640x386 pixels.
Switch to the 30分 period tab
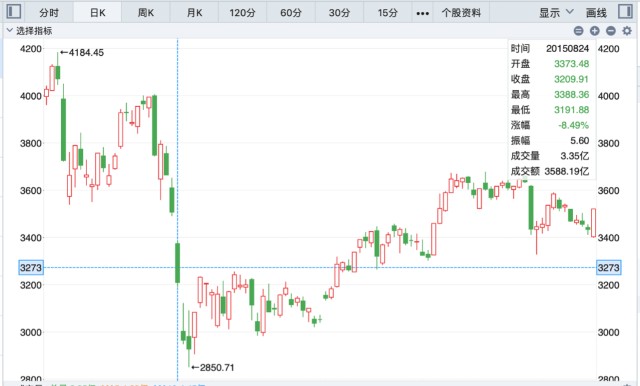point(340,13)
